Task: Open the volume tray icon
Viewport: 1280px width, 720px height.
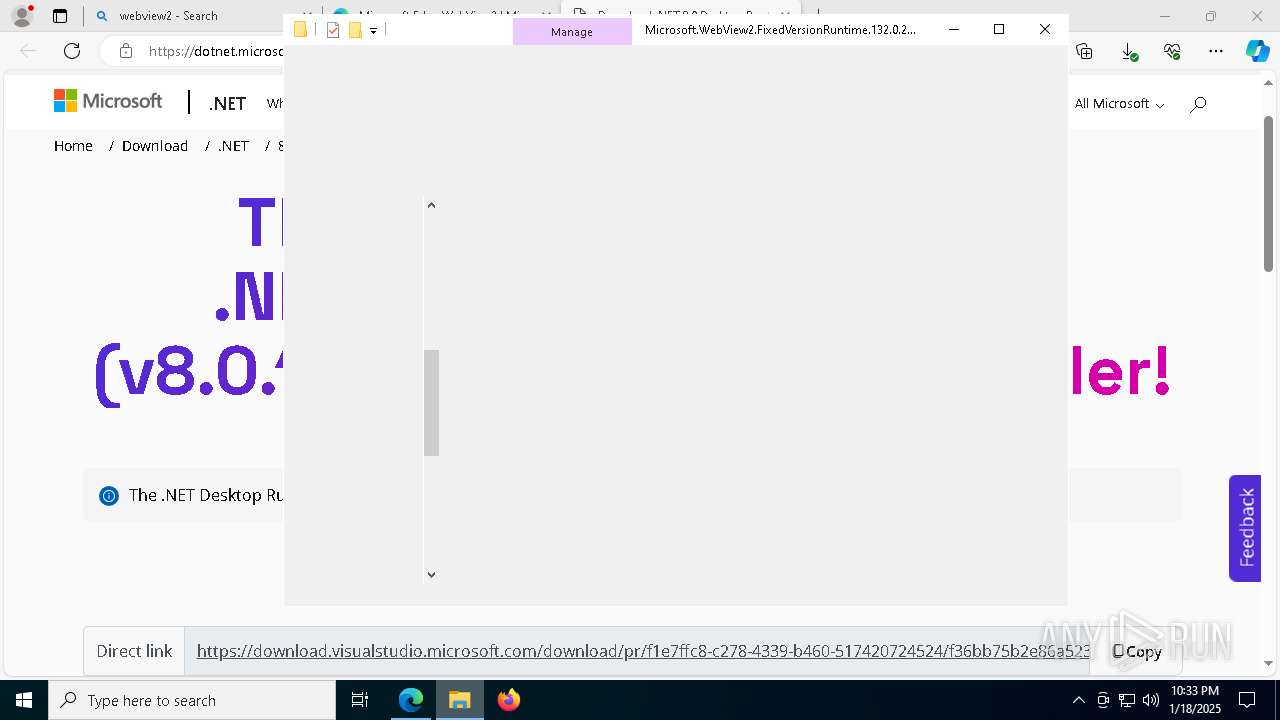Action: [1151, 700]
